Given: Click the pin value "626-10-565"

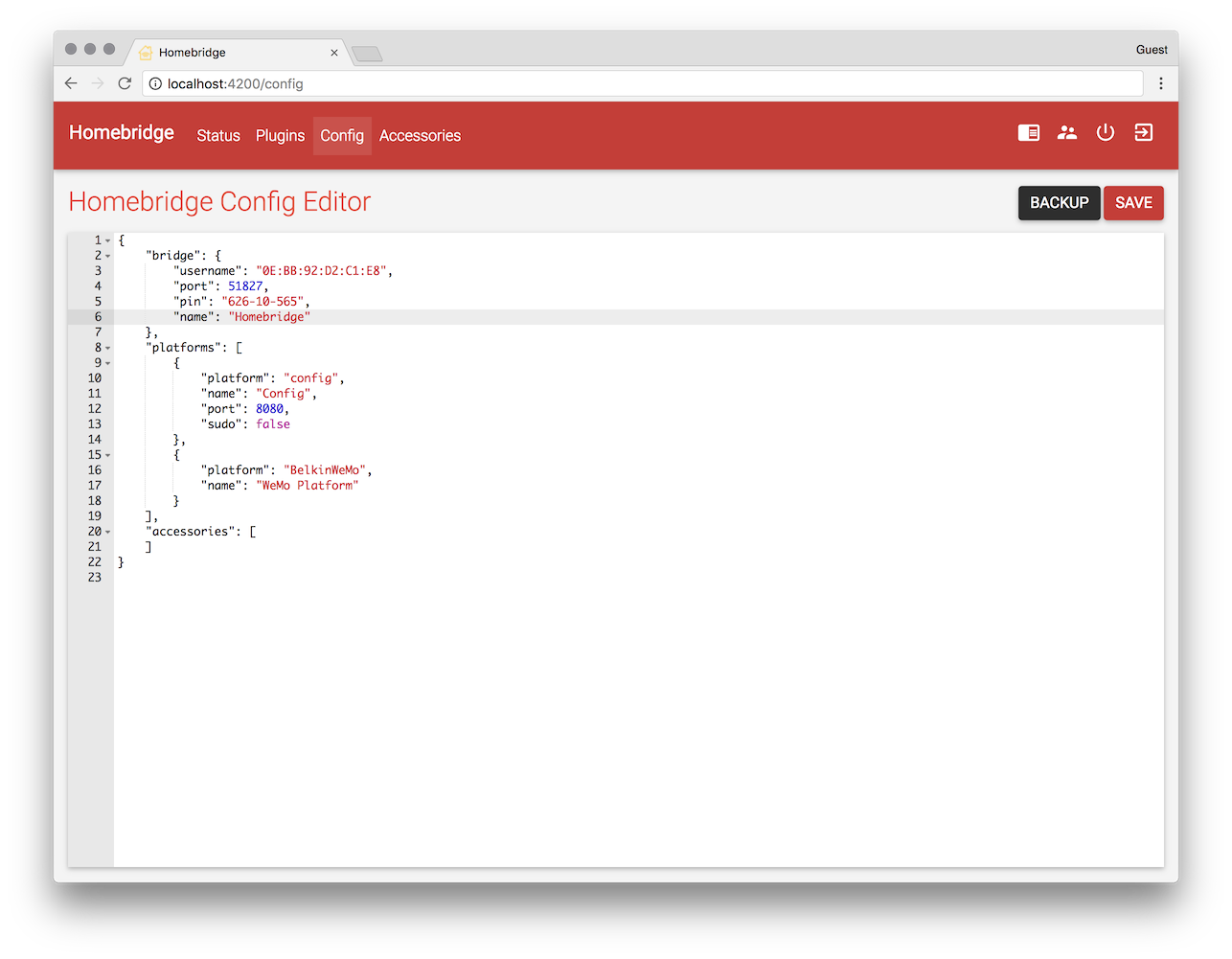Looking at the screenshot, I should (x=262, y=302).
